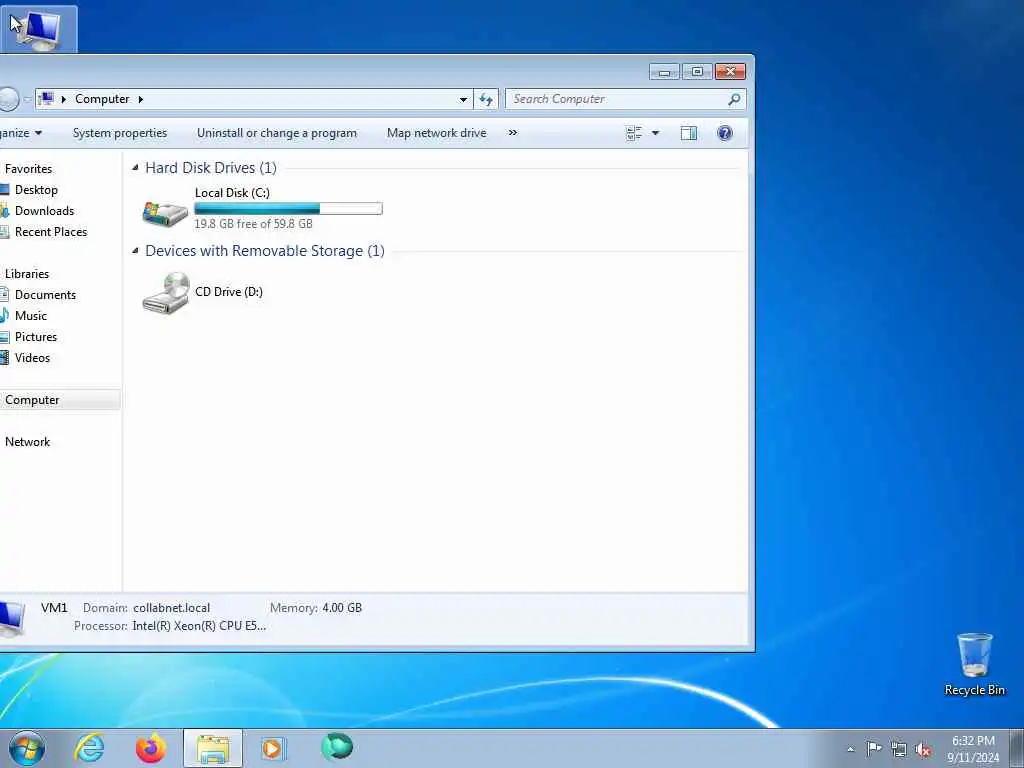
Task: Click the 19.8 GB free of 59.8 GB text
Action: [x=253, y=223]
